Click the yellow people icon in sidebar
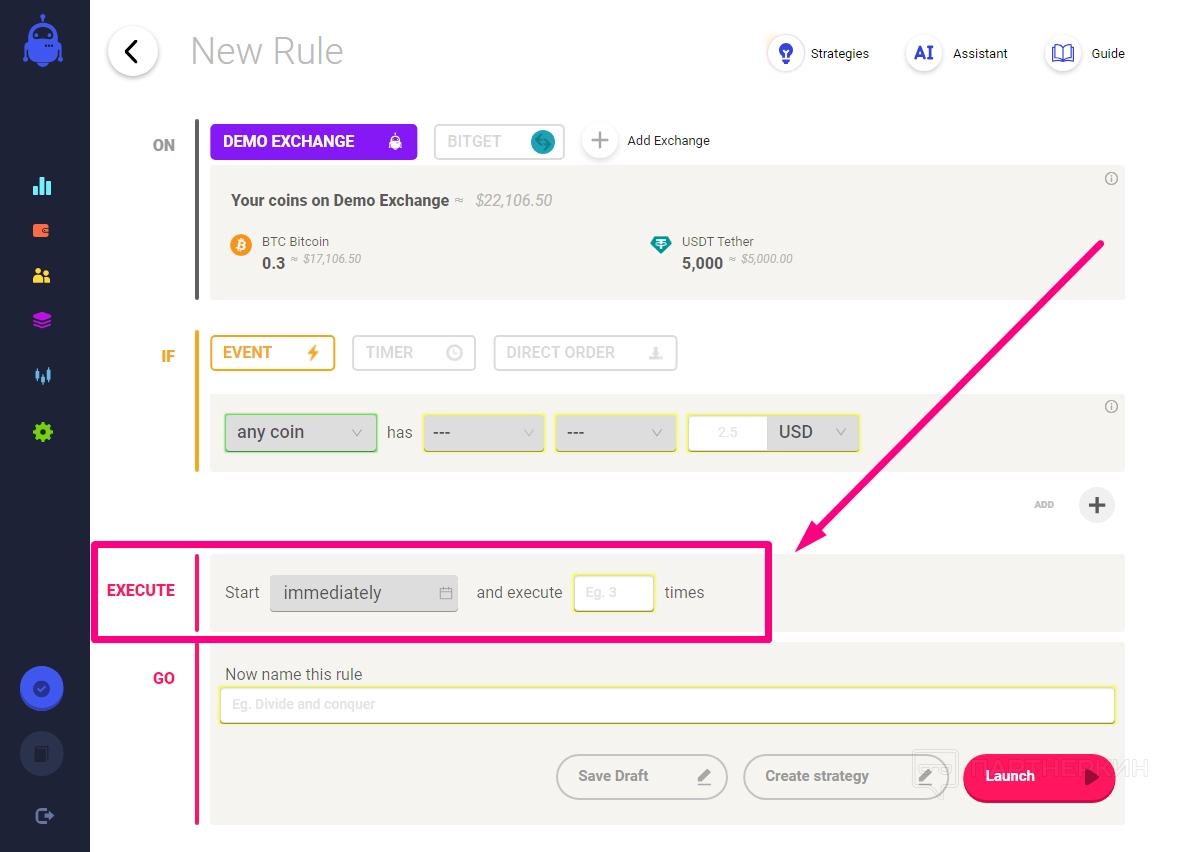The height and width of the screenshot is (852, 1200). coord(42,276)
